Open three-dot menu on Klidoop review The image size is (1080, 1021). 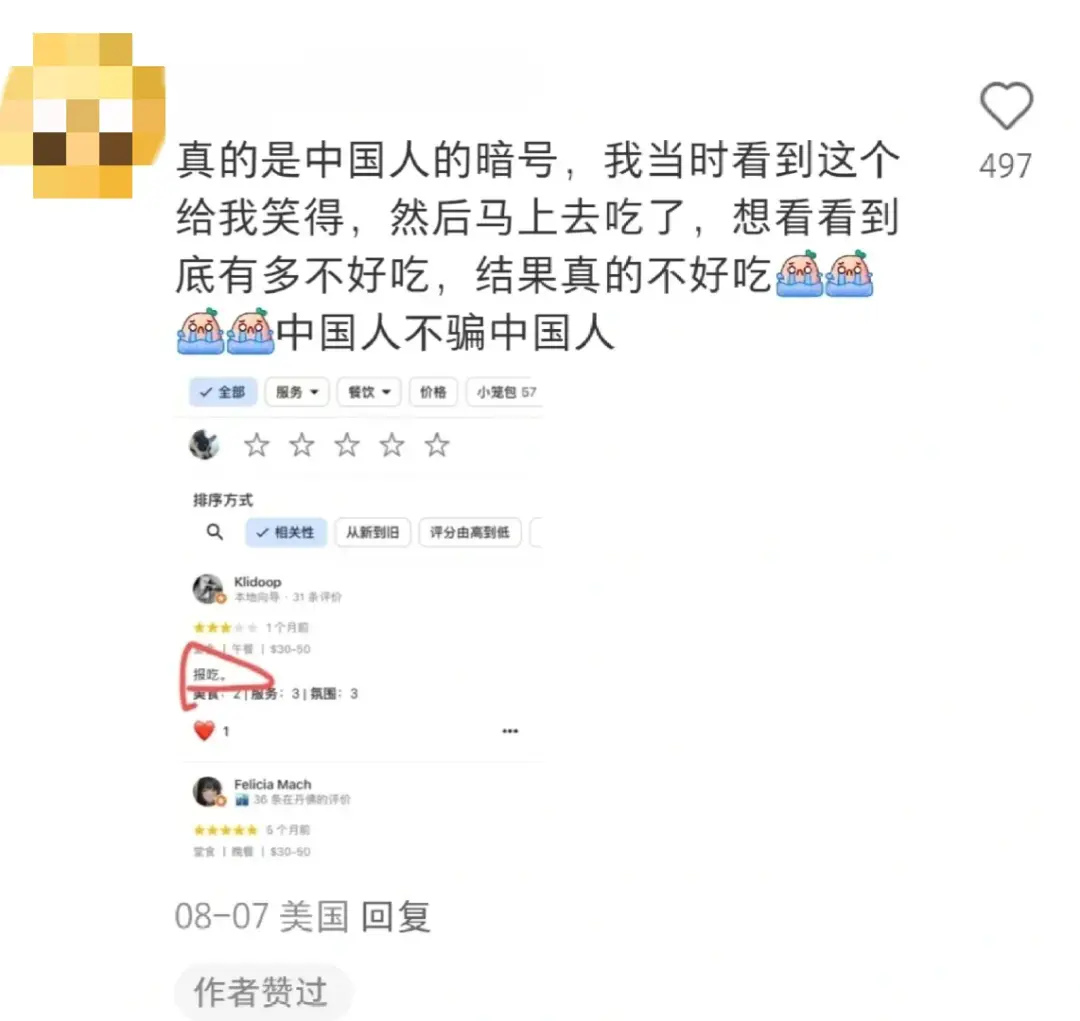click(x=510, y=731)
